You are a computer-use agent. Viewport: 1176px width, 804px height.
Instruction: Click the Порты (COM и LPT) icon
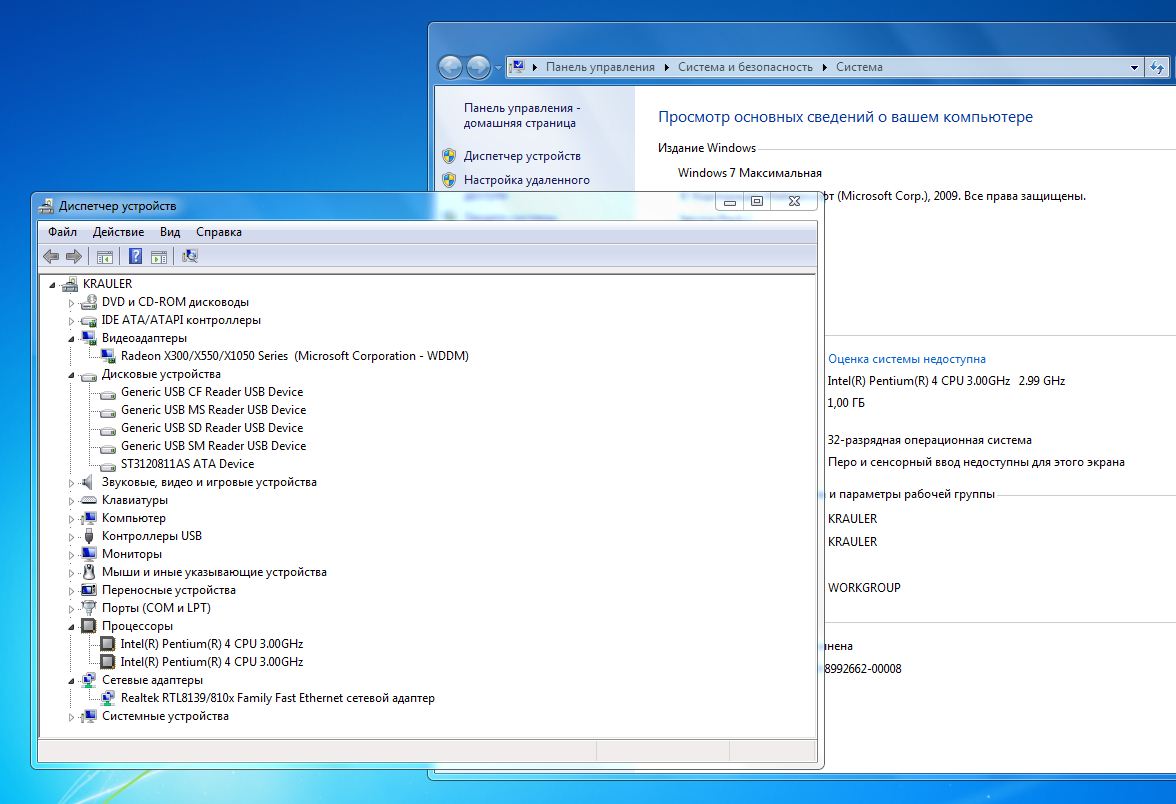[x=88, y=608]
